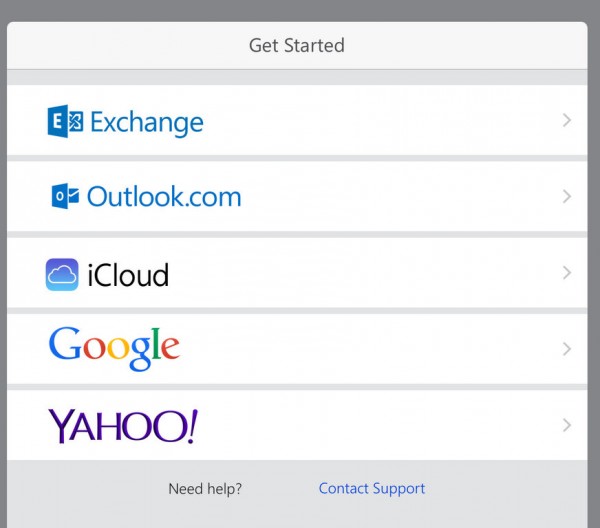Open the Google row disclosure arrow
Viewport: 600px width, 528px height.
click(567, 349)
